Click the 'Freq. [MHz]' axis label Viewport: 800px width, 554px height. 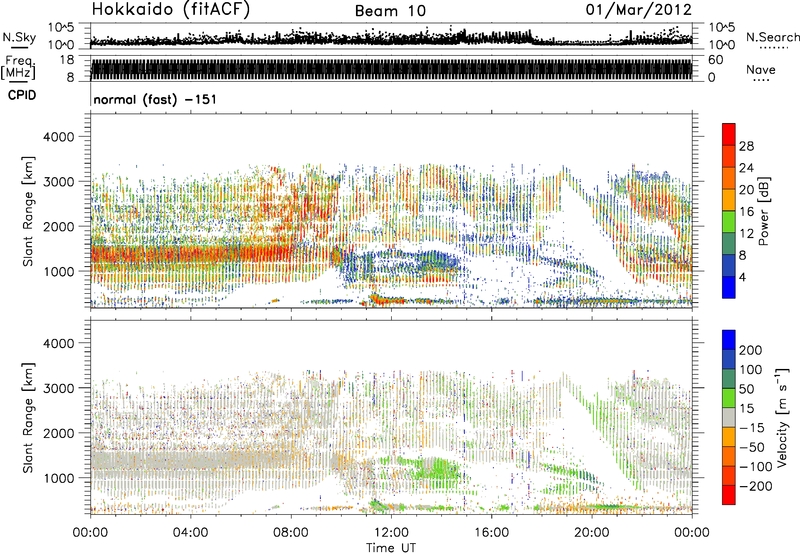(18, 68)
